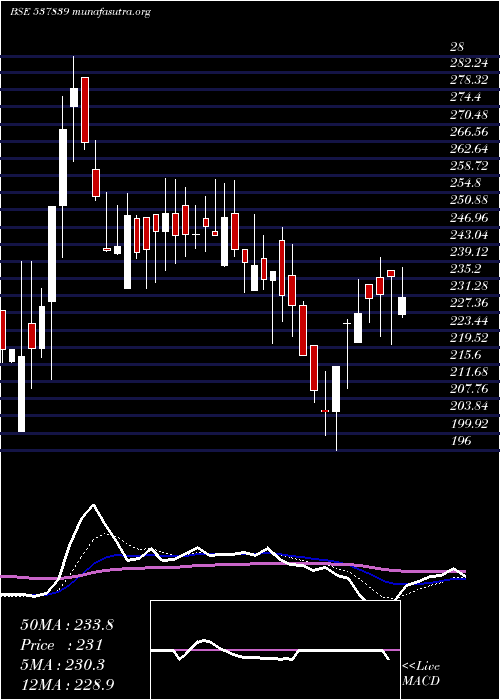
Task: Click the white candle at the lowest low
Action: tap(336, 389)
